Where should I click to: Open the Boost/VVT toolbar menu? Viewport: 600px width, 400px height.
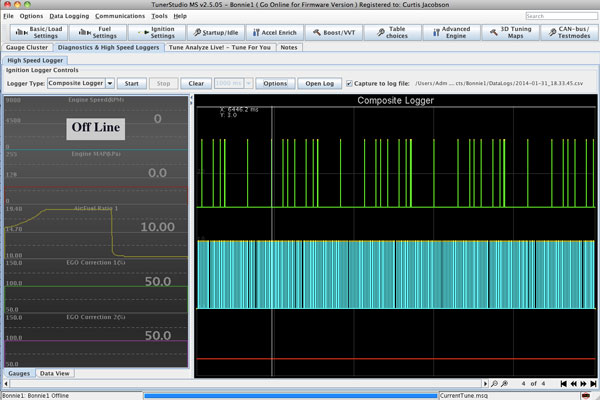334,33
